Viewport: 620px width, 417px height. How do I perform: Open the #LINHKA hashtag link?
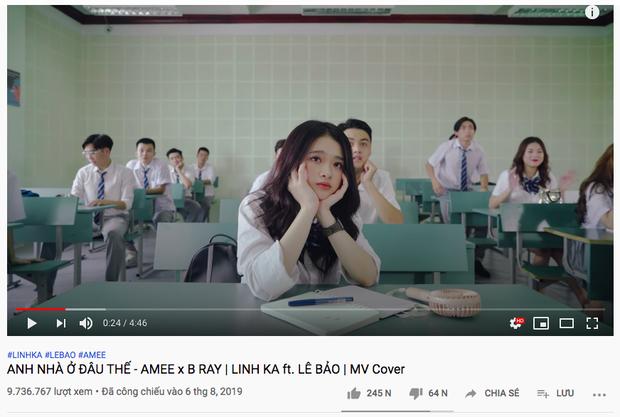tap(25, 355)
